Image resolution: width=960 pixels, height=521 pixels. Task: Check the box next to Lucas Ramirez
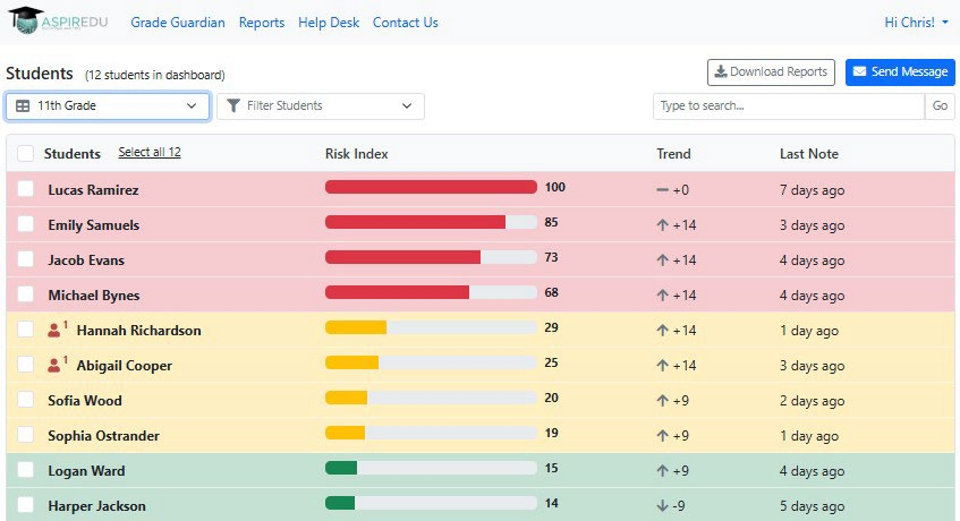pos(25,189)
